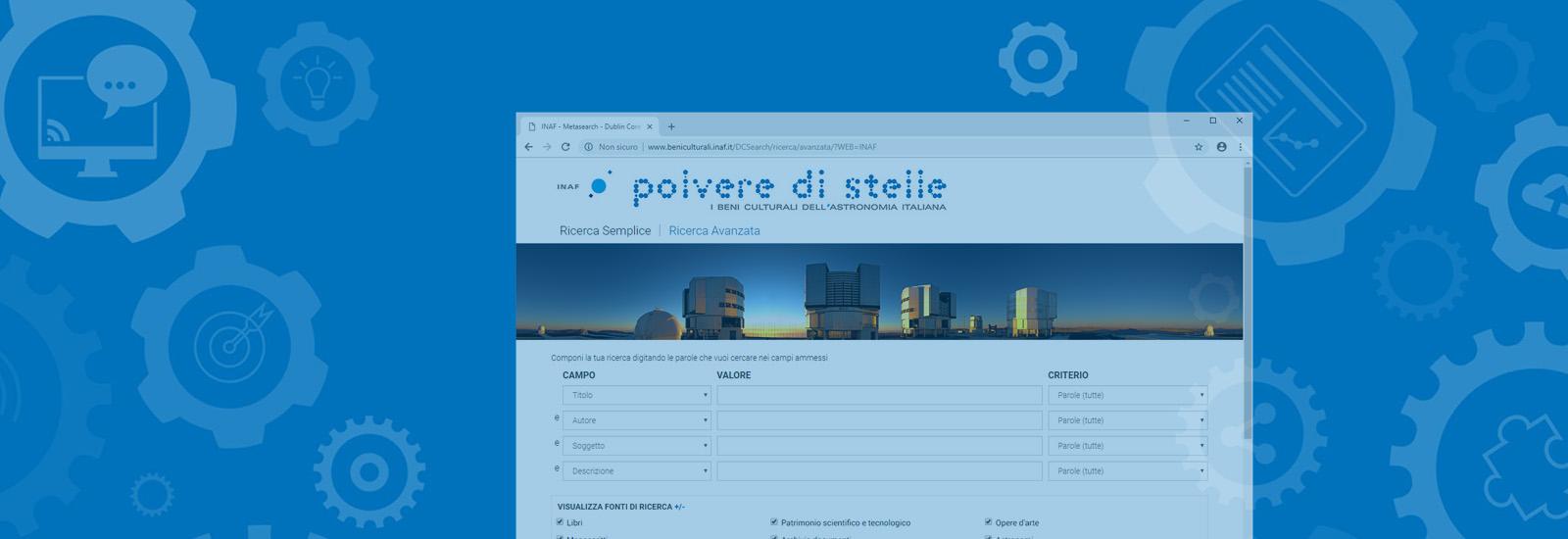Viewport: 1568px width, 539px height.
Task: Open the Autore field dropdown
Action: click(x=637, y=420)
